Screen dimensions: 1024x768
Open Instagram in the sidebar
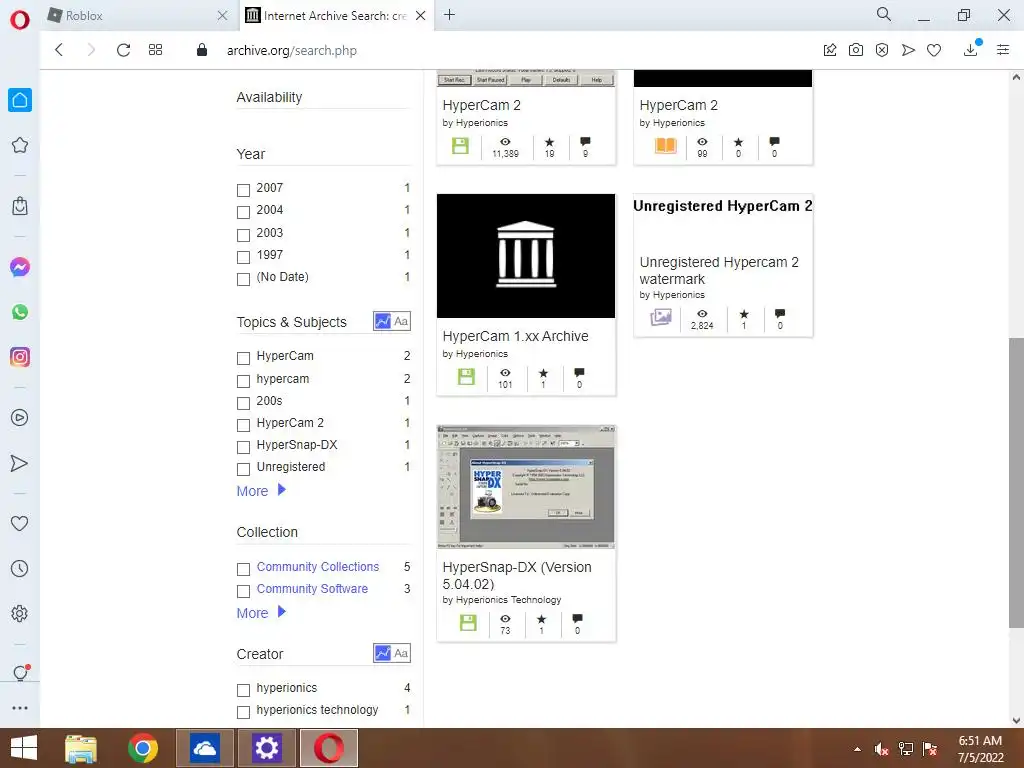point(20,357)
